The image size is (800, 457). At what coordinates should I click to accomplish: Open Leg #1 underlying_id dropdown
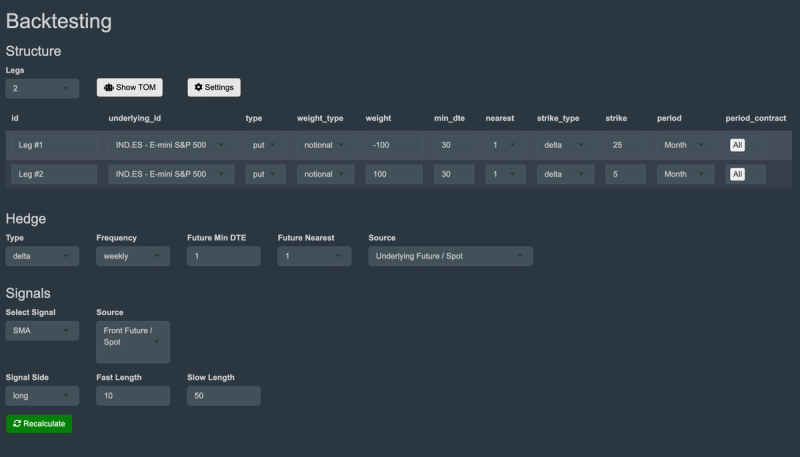pos(171,145)
